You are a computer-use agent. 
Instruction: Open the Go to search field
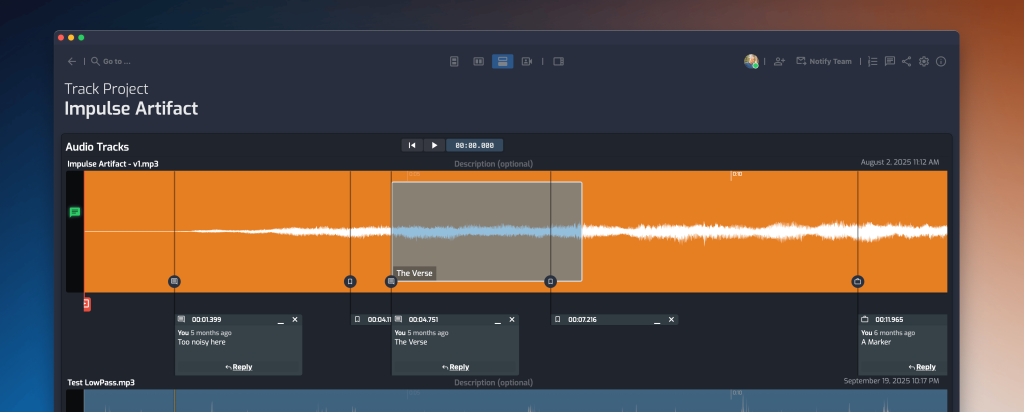[110, 61]
